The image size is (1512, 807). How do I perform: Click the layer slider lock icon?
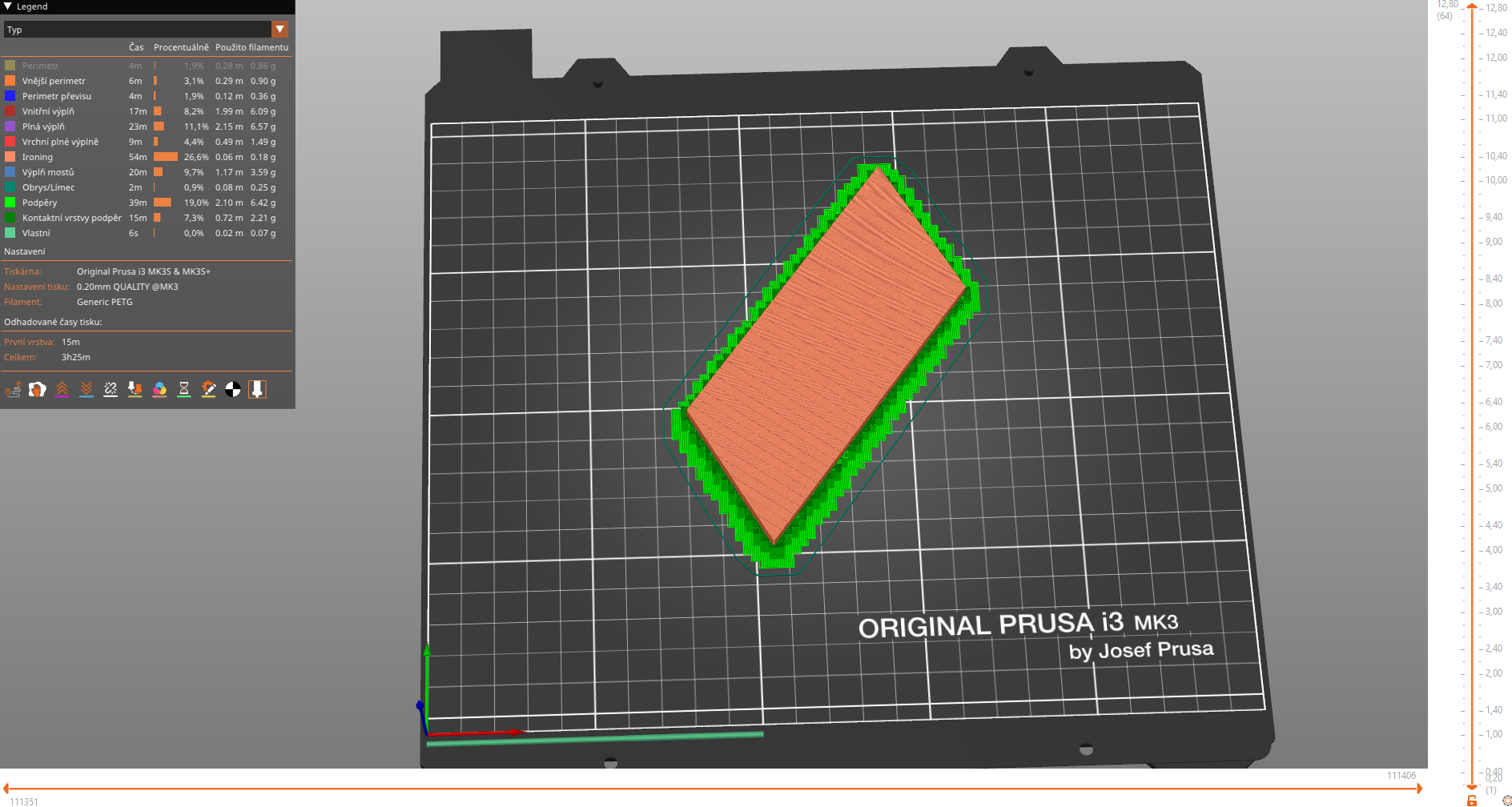point(1472,800)
